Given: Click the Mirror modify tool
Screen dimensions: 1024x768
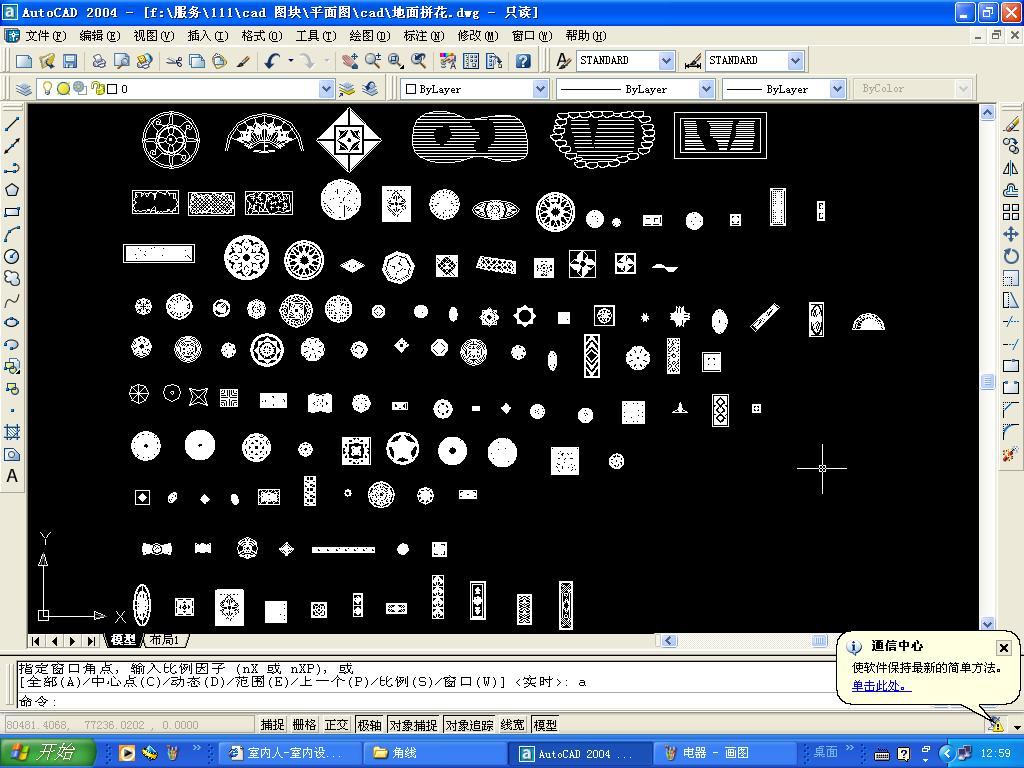Looking at the screenshot, I should point(1010,168).
